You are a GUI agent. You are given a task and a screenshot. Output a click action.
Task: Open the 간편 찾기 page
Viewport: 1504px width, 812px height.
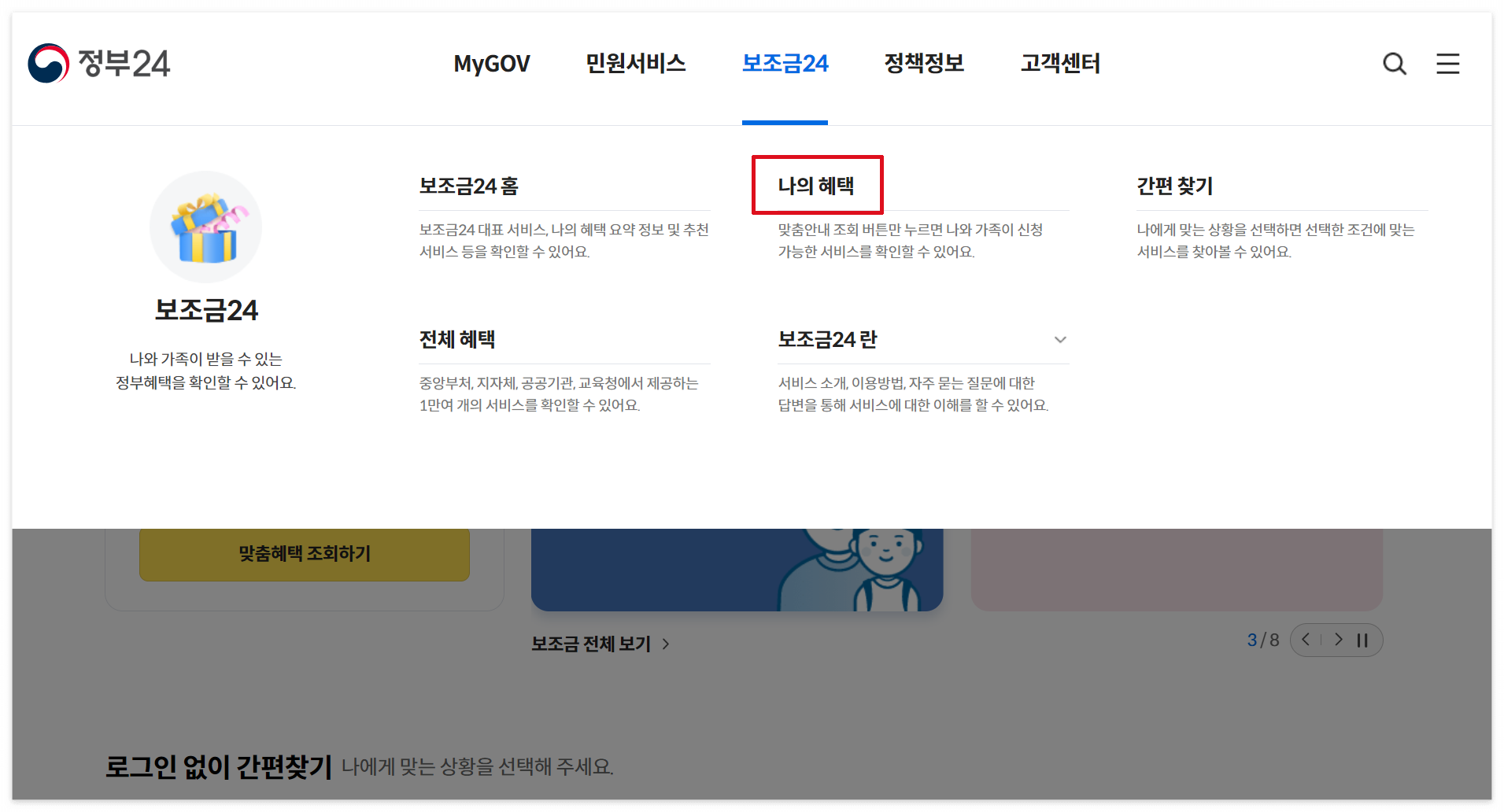pos(1174,187)
